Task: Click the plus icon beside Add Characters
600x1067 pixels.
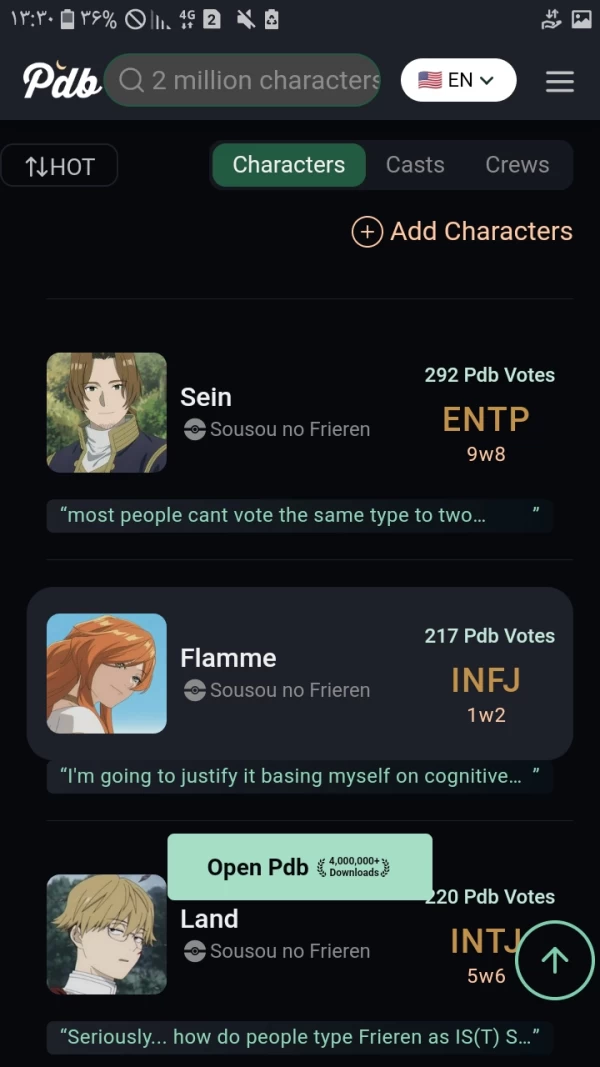Action: [367, 232]
